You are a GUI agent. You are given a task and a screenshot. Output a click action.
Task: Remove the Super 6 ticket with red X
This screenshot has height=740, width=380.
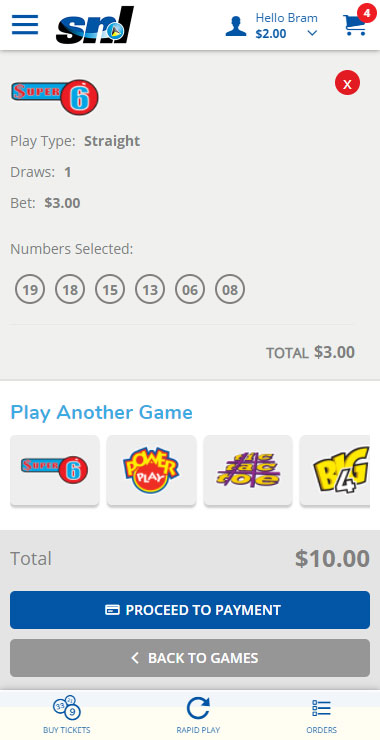(x=347, y=83)
